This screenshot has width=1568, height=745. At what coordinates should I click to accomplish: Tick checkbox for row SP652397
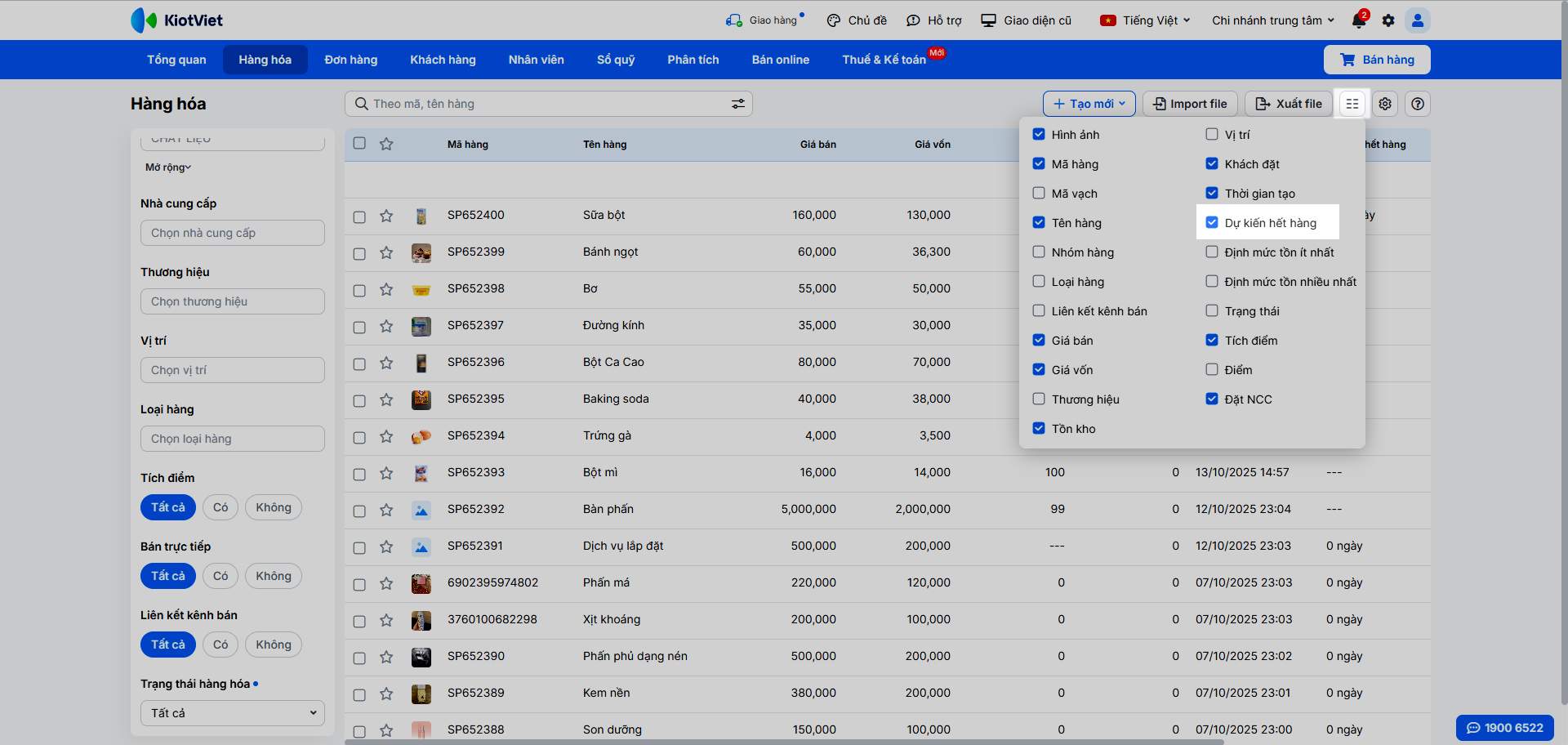tap(359, 327)
